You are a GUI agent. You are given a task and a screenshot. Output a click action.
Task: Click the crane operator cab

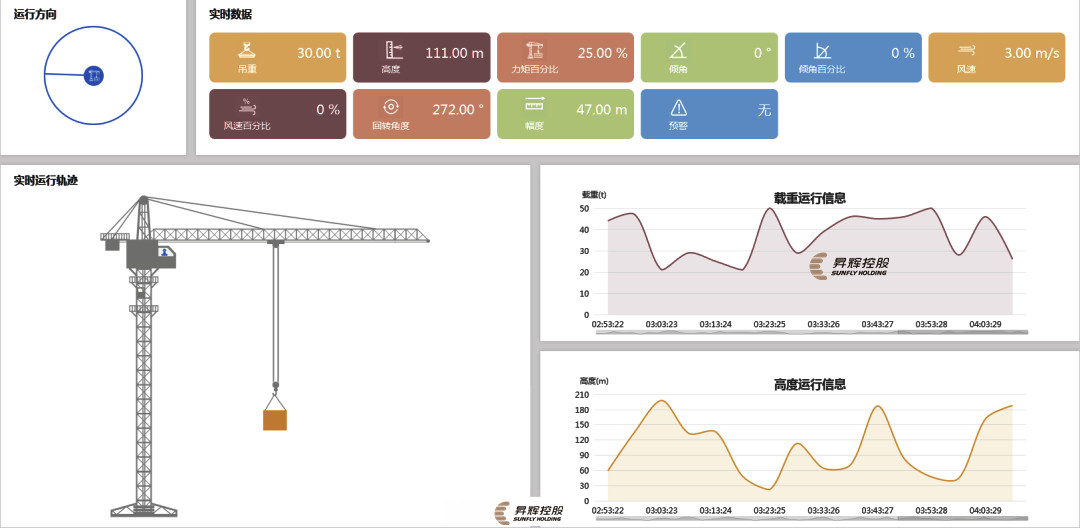coord(162,256)
